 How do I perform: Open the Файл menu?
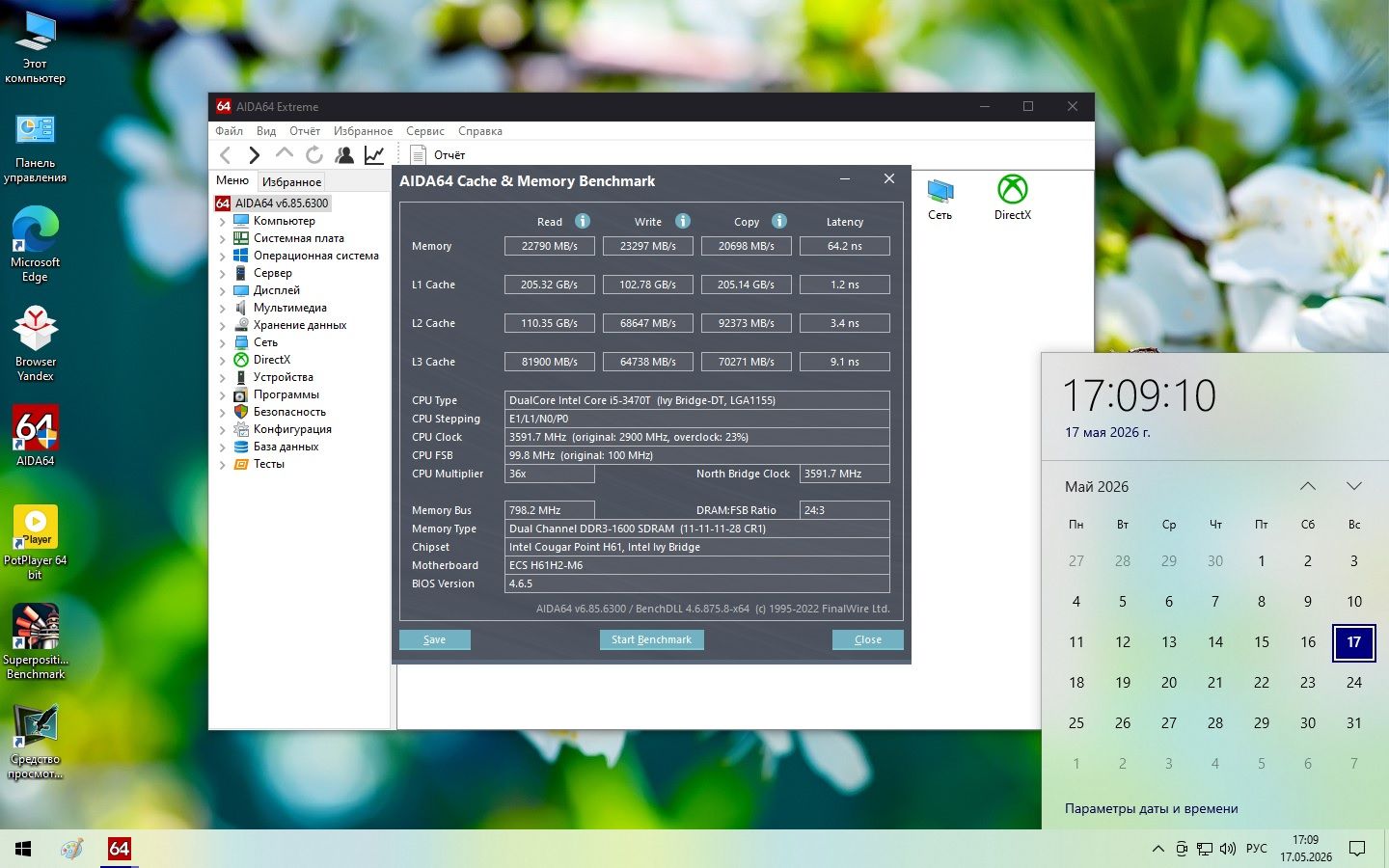230,131
